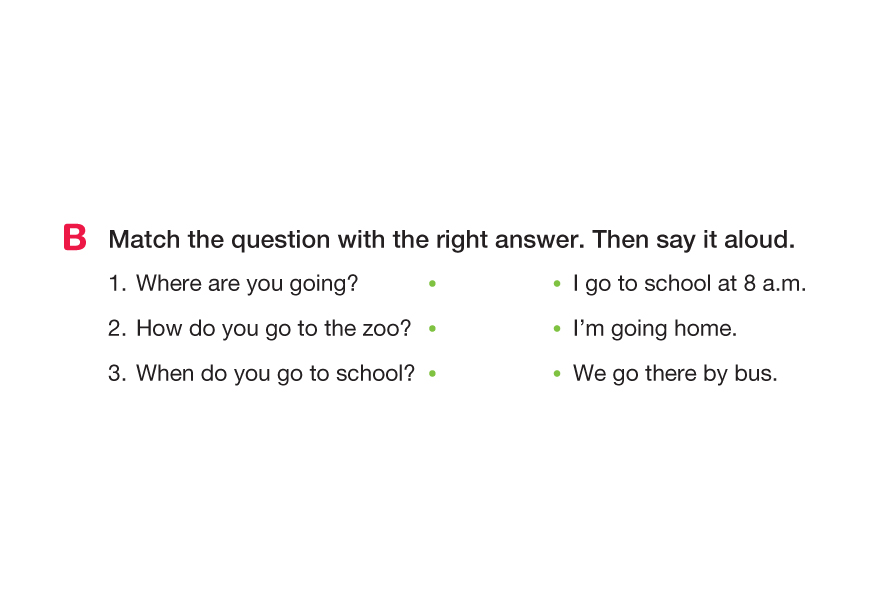873x612 pixels.
Task: Click the number 2 list marker
Action: pyautogui.click(x=117, y=329)
